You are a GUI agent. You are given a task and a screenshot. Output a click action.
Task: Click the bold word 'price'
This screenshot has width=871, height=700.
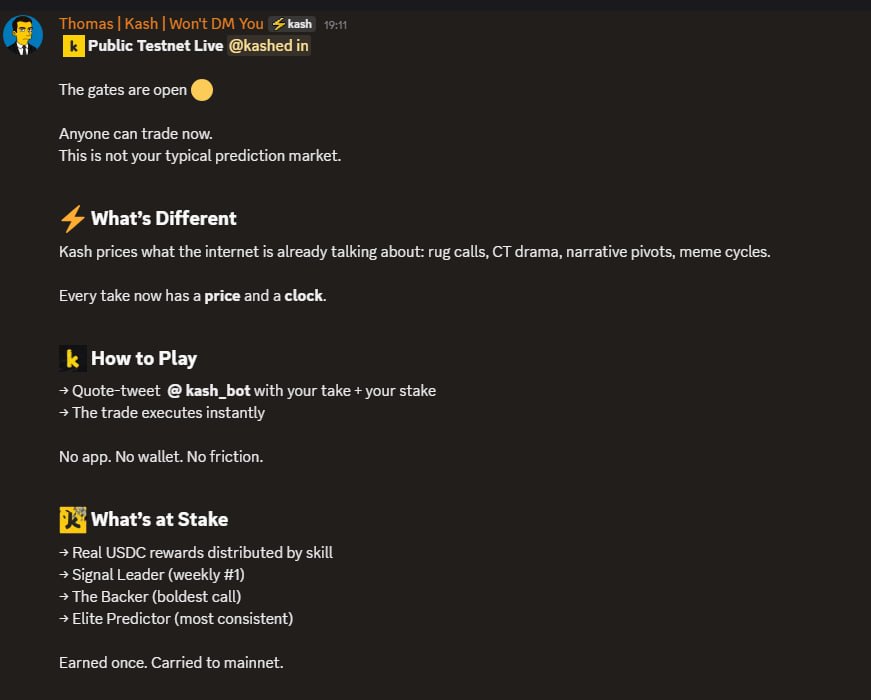(x=222, y=296)
